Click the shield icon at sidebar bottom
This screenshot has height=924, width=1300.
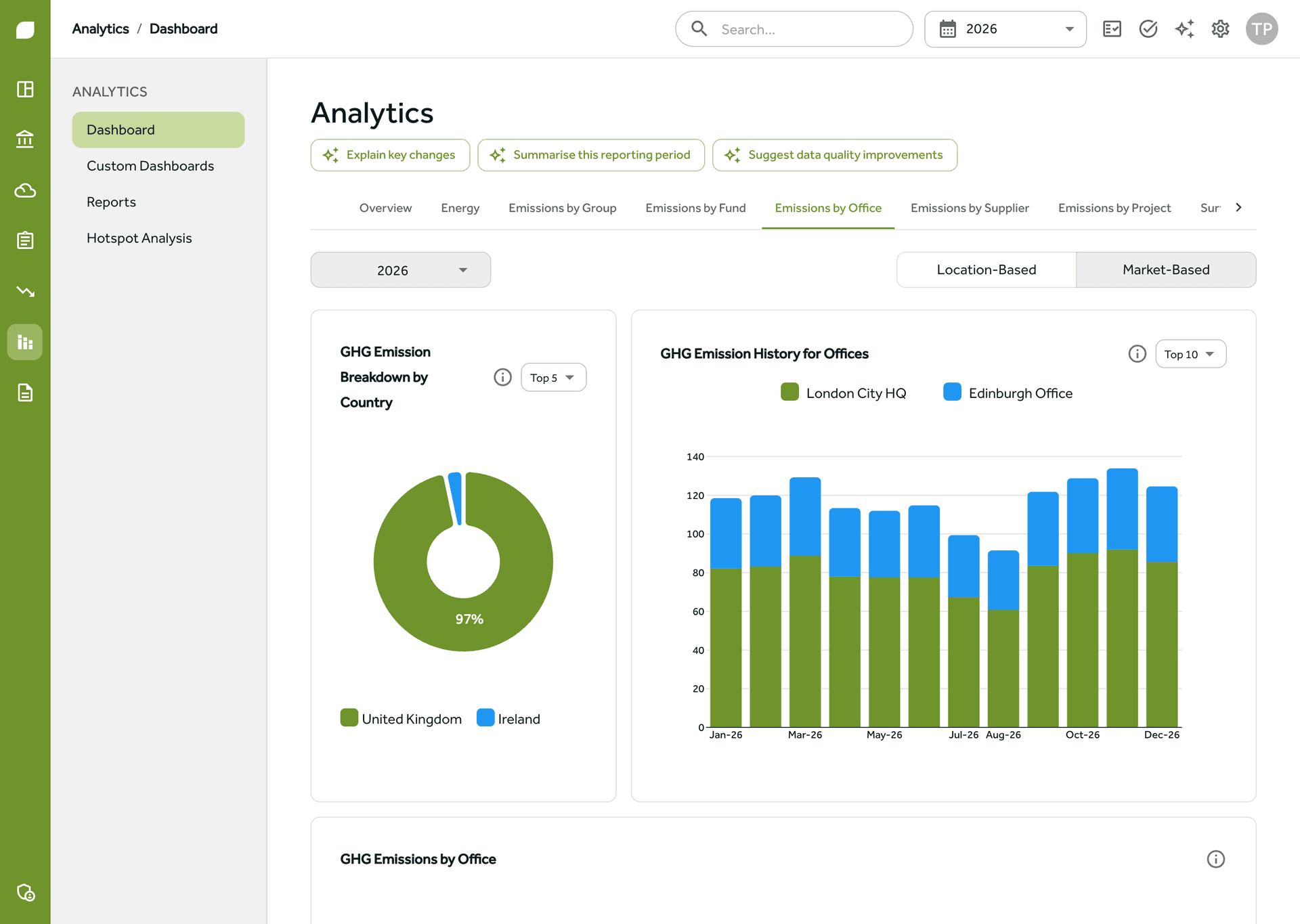point(25,893)
